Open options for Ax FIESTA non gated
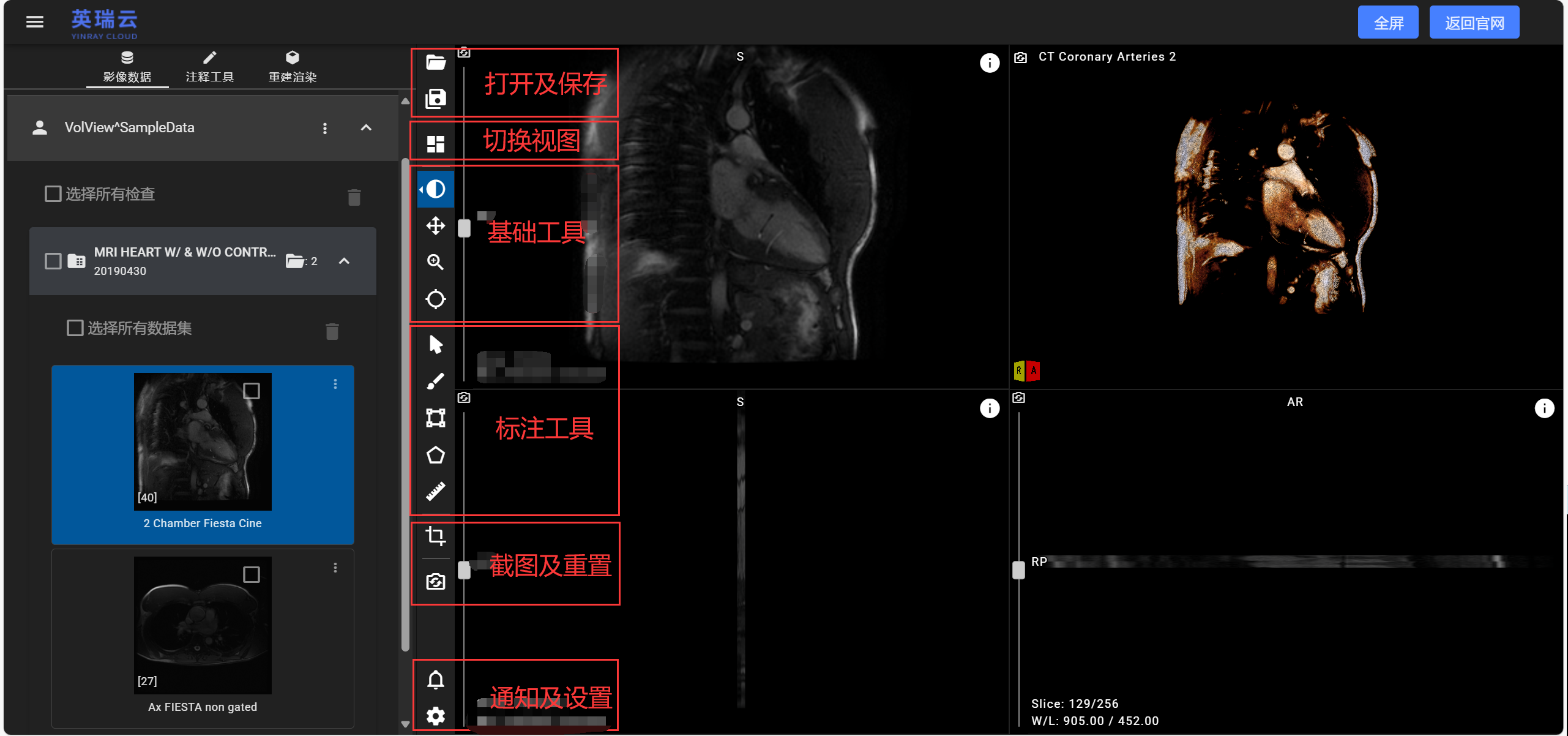This screenshot has width=1568, height=736. click(x=335, y=568)
